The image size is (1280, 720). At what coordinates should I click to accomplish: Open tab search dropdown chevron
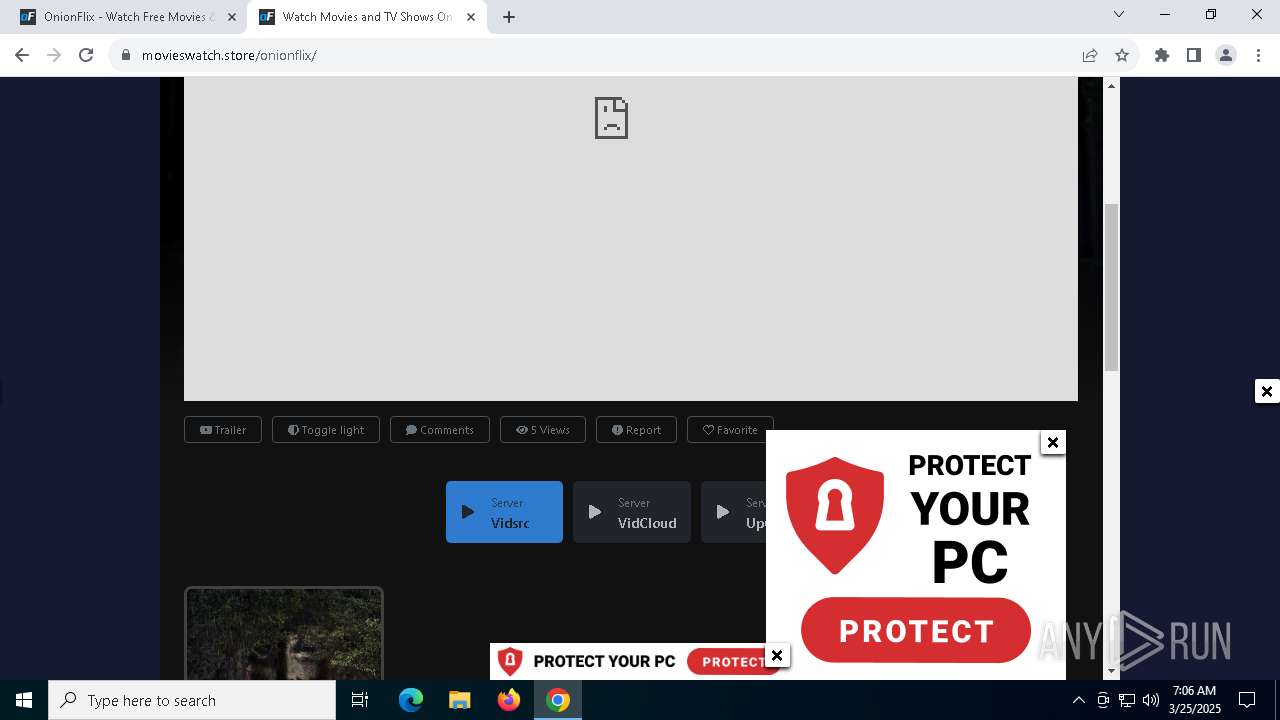tap(1119, 14)
